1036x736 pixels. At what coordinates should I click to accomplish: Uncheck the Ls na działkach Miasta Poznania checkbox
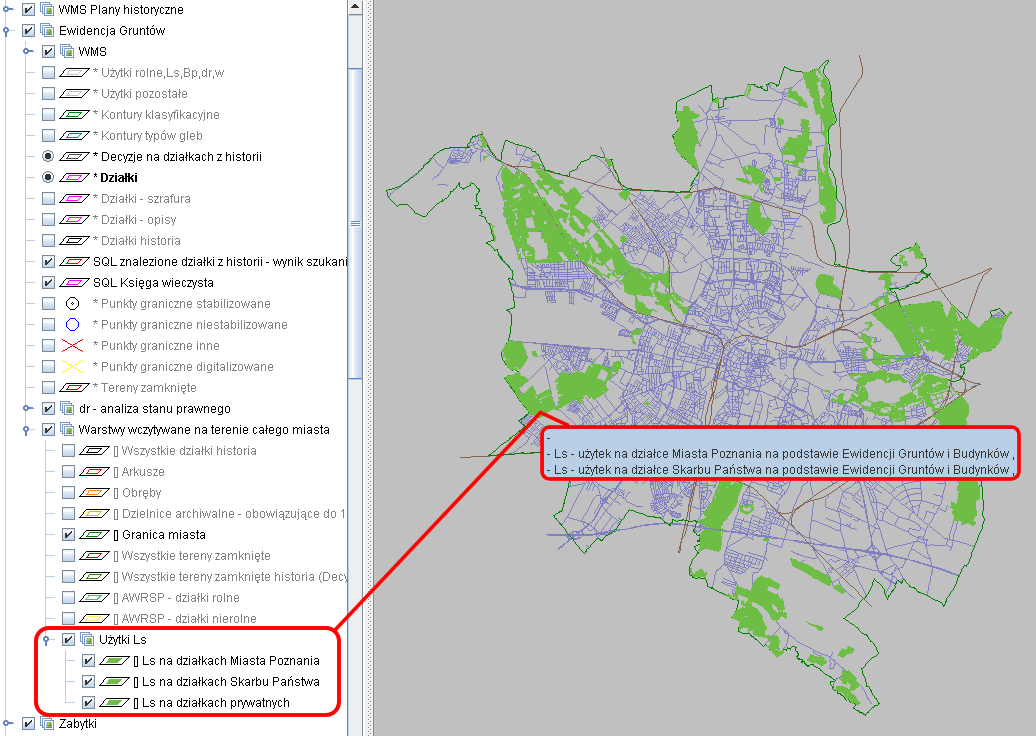[x=89, y=661]
